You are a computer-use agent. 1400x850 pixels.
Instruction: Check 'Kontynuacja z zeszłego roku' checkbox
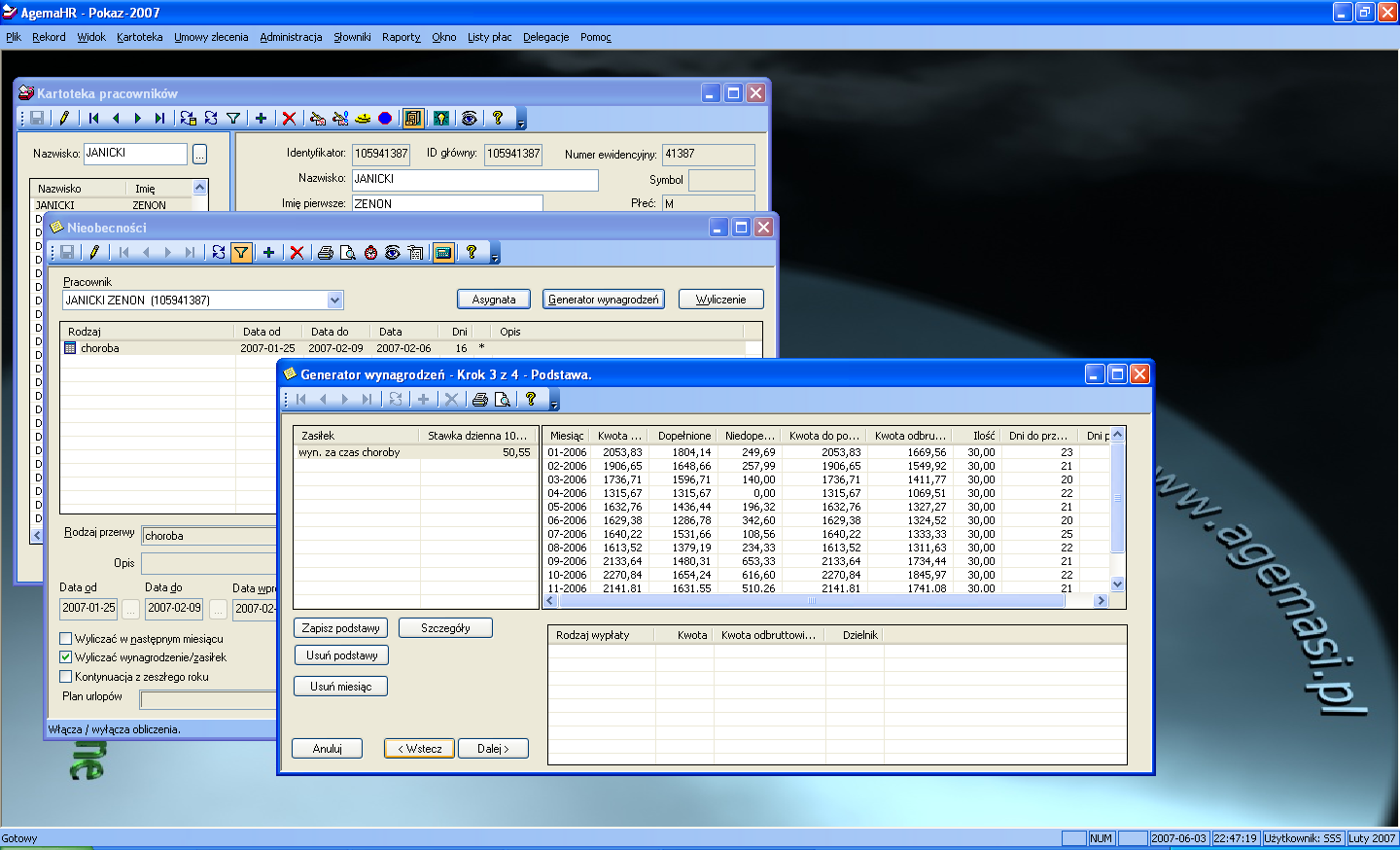click(x=66, y=676)
